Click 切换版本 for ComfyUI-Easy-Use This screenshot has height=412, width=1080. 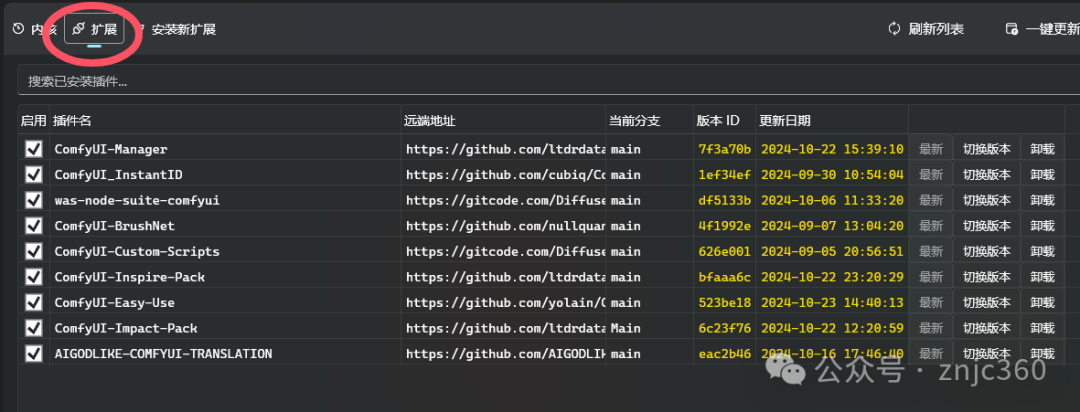click(x=986, y=302)
